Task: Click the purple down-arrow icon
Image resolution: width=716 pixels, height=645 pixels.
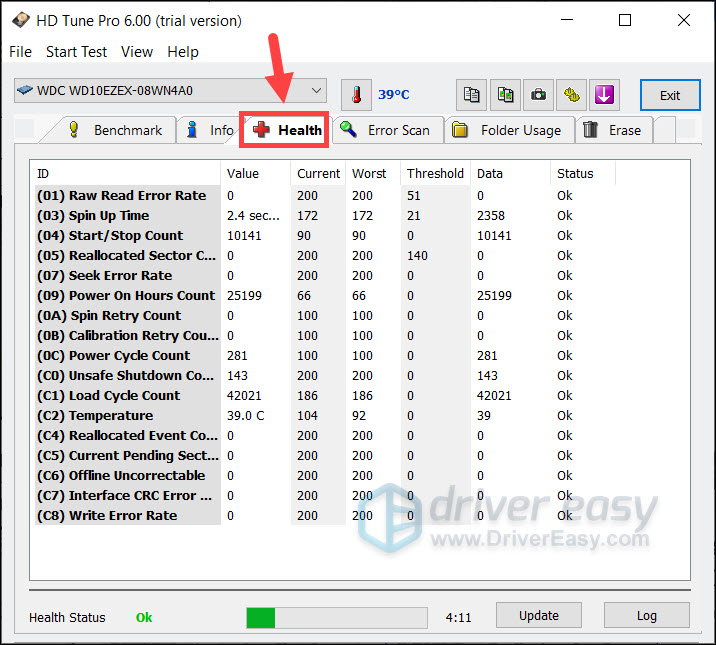Action: coord(604,95)
